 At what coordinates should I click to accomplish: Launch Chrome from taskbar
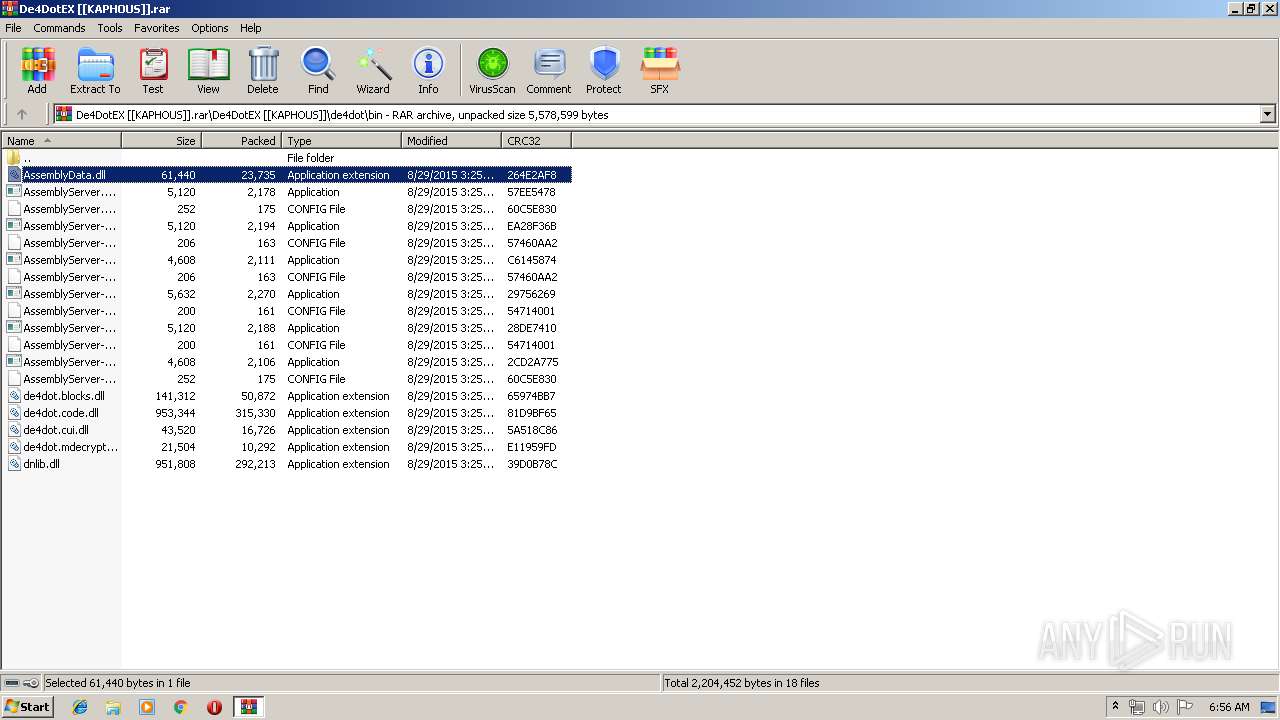181,707
